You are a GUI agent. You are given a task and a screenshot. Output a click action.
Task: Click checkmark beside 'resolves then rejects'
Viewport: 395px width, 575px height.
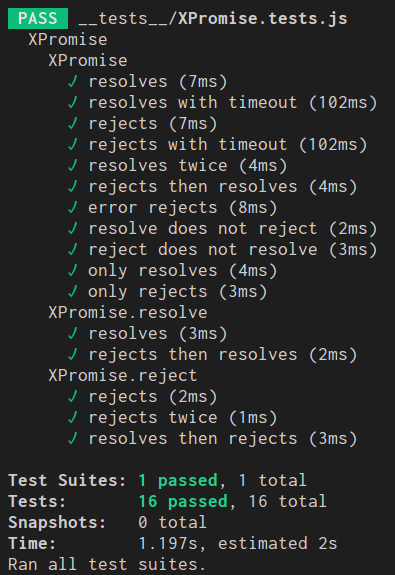(x=73, y=439)
